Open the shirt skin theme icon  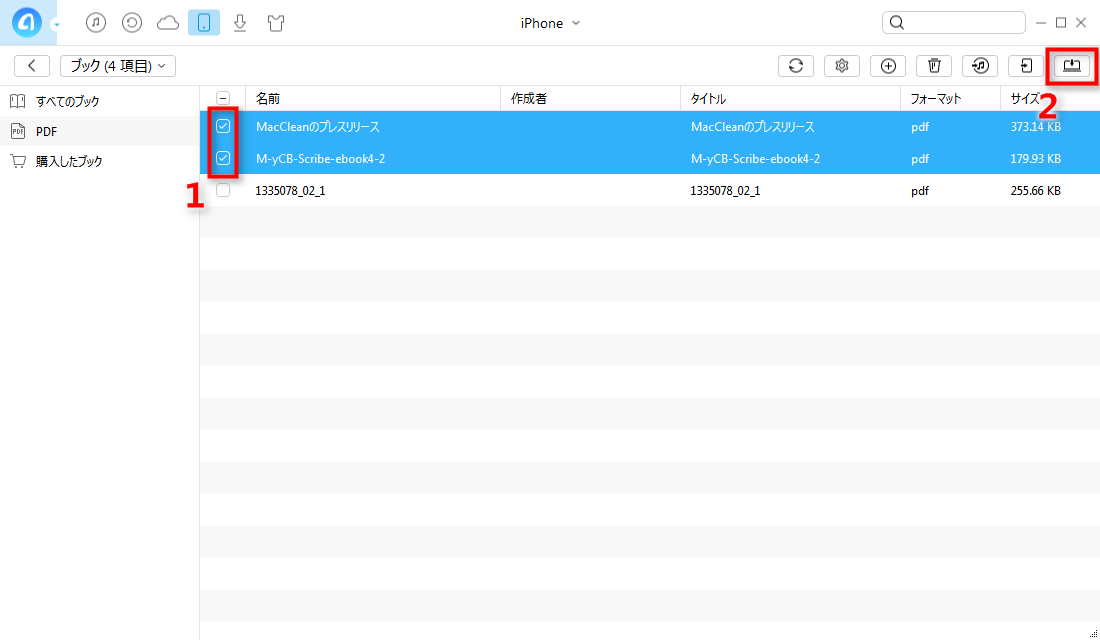(276, 22)
